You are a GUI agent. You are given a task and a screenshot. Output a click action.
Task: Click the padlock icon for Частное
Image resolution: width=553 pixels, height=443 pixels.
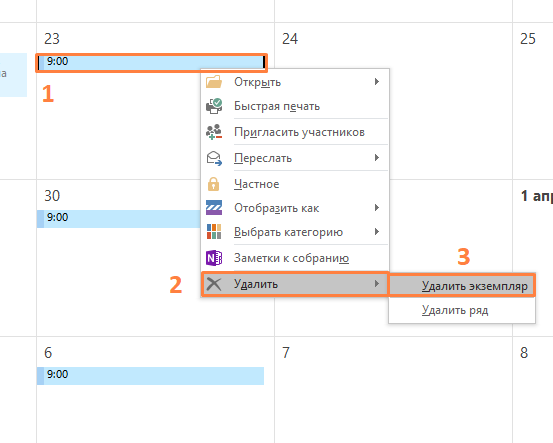click(x=213, y=184)
